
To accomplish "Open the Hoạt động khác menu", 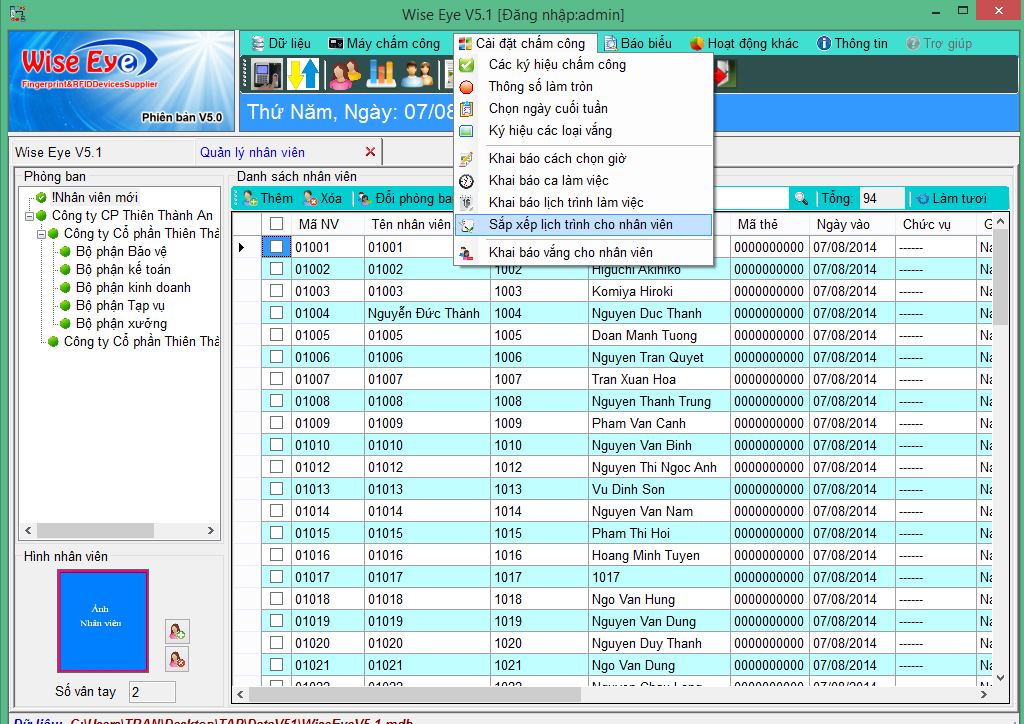I will click(744, 44).
